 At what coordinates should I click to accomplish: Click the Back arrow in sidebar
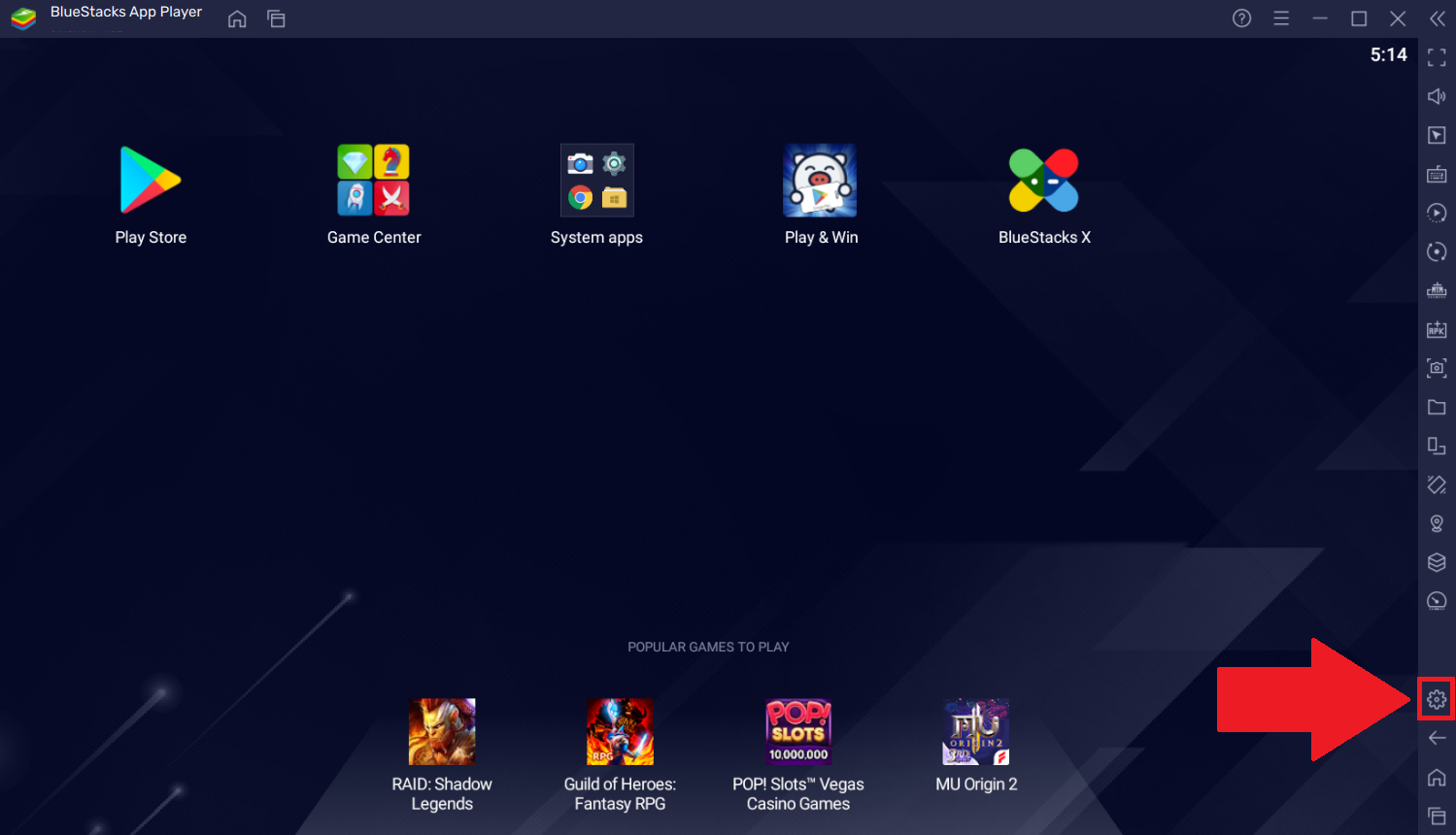1437,738
